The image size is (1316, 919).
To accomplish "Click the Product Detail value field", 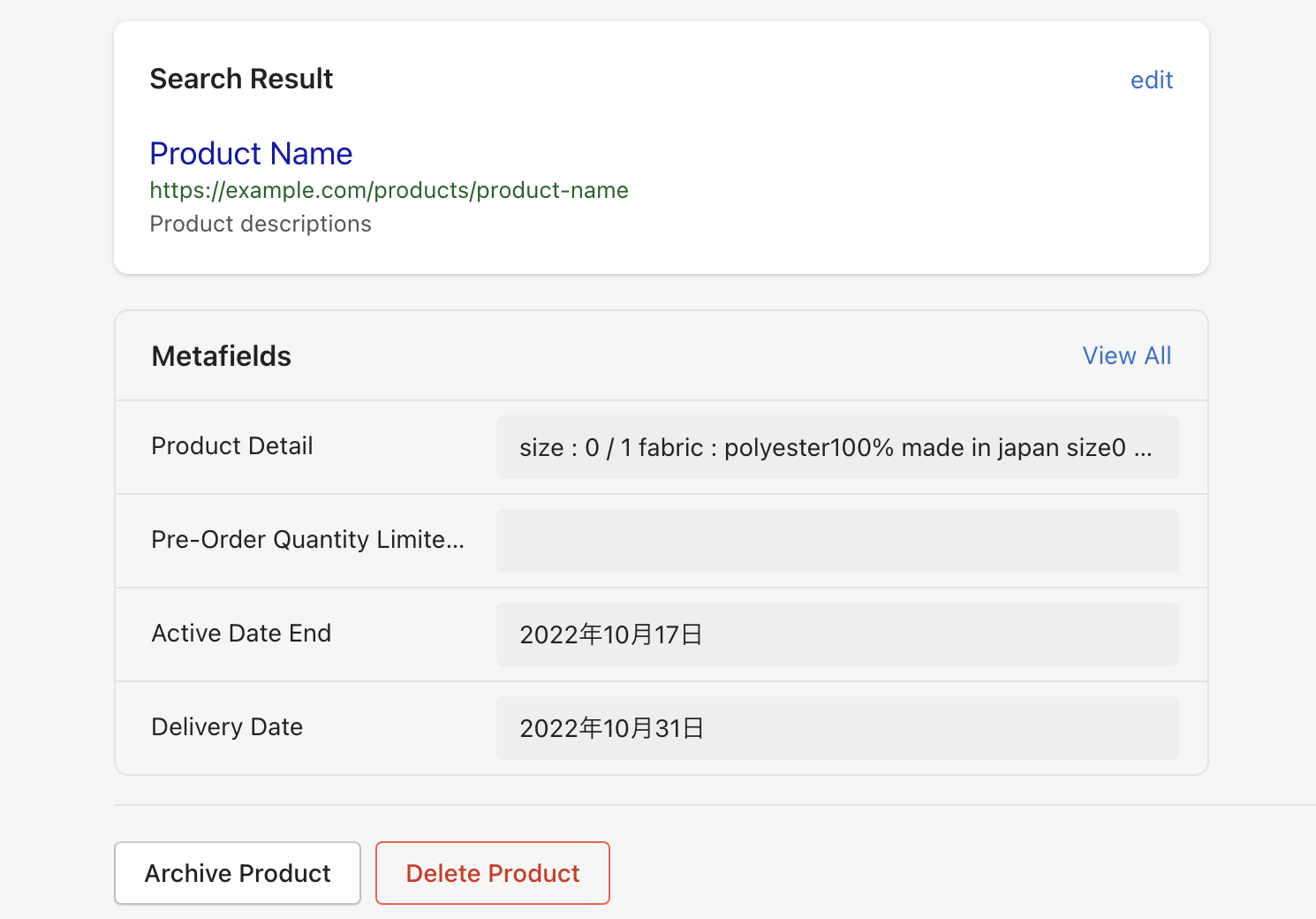I will click(x=837, y=447).
